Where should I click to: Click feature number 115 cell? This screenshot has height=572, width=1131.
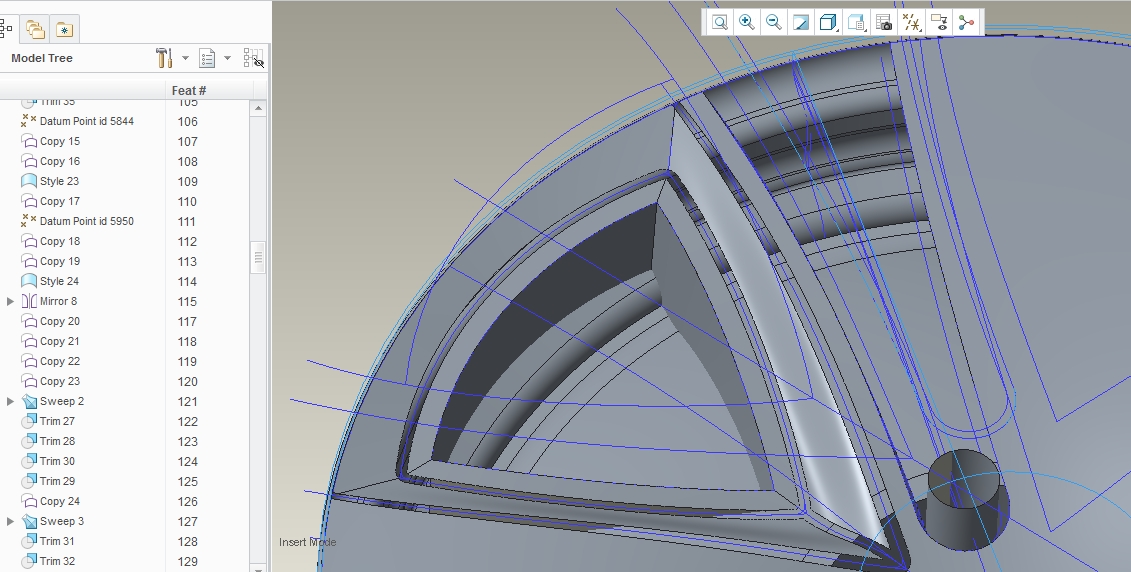(x=188, y=302)
